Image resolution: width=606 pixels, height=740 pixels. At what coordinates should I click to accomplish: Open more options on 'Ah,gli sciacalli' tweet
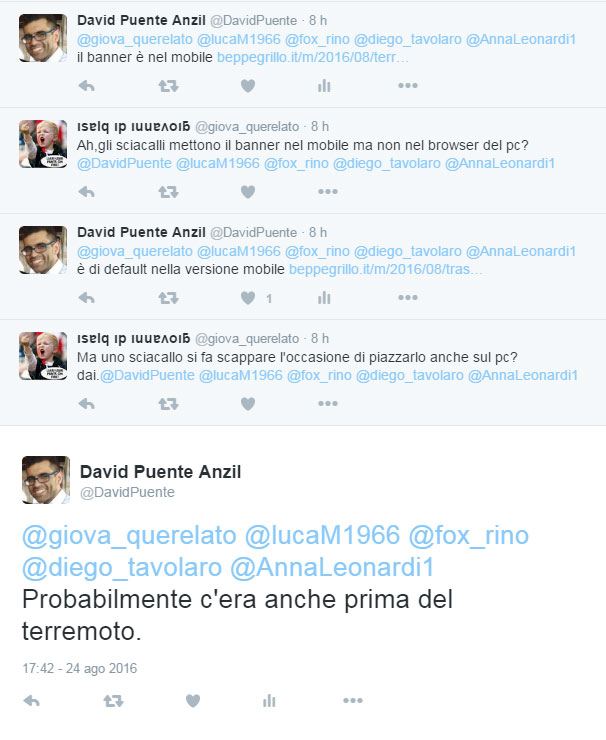(x=328, y=191)
